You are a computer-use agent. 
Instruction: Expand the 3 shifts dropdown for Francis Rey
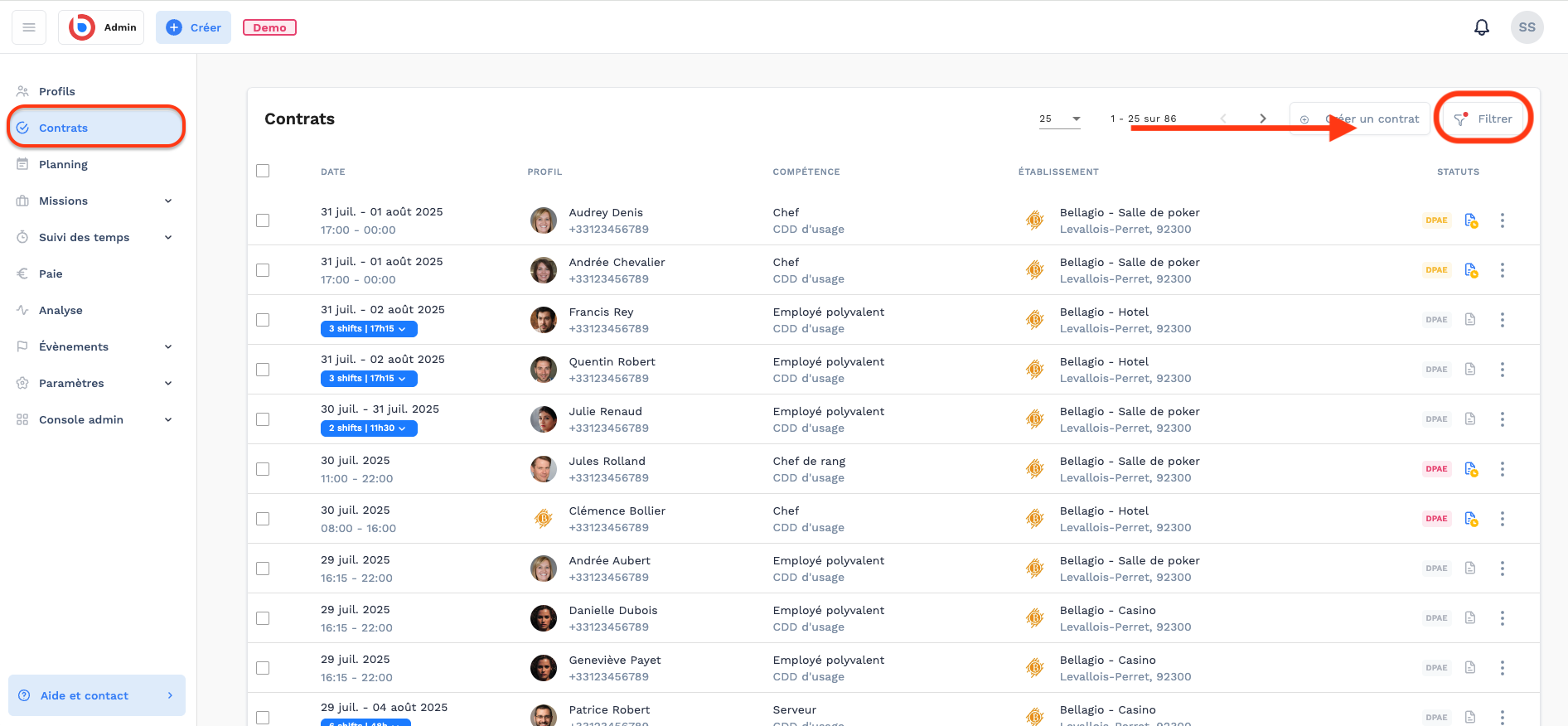(369, 329)
